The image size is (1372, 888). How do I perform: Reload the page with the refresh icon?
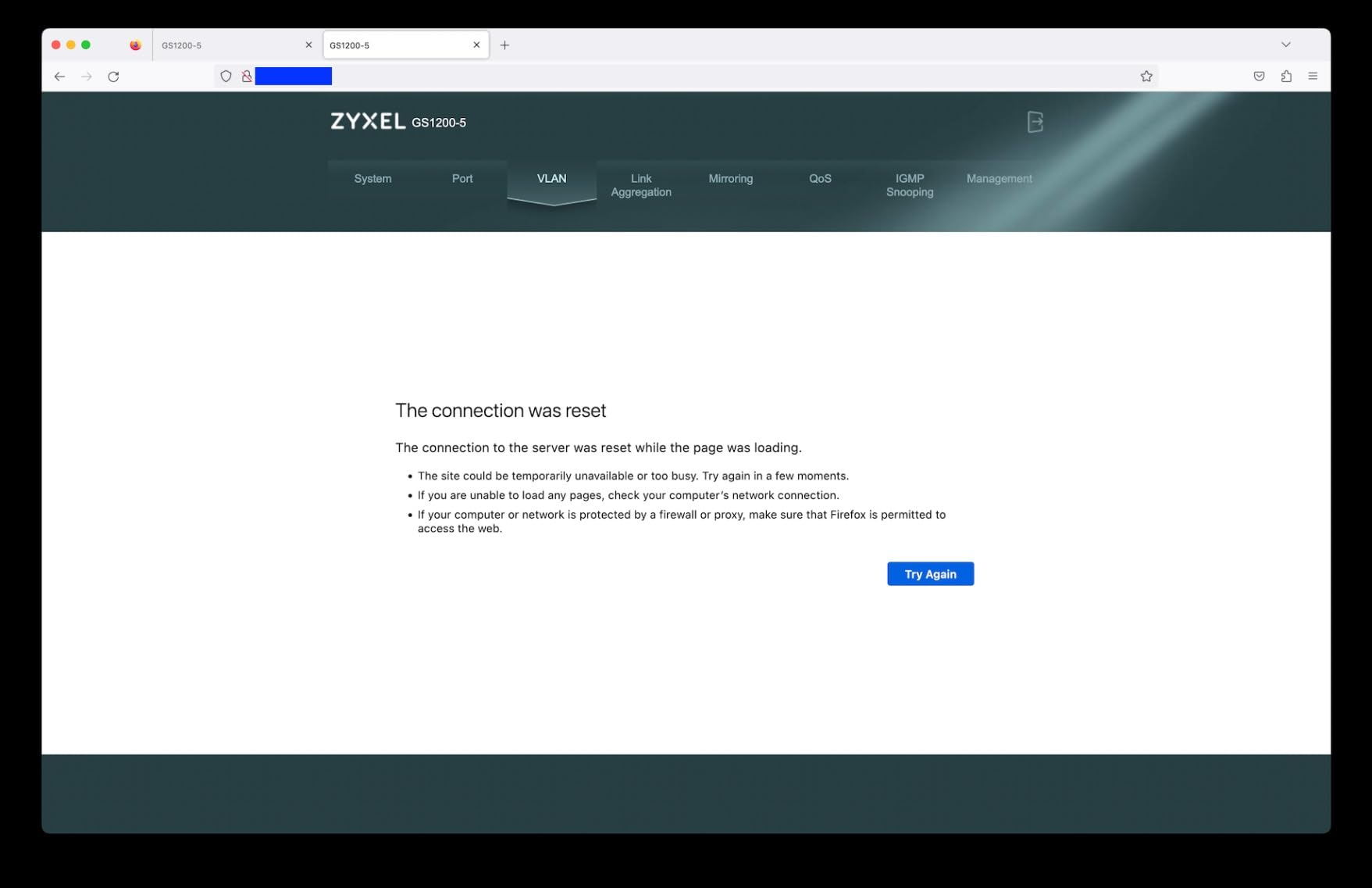pos(113,77)
